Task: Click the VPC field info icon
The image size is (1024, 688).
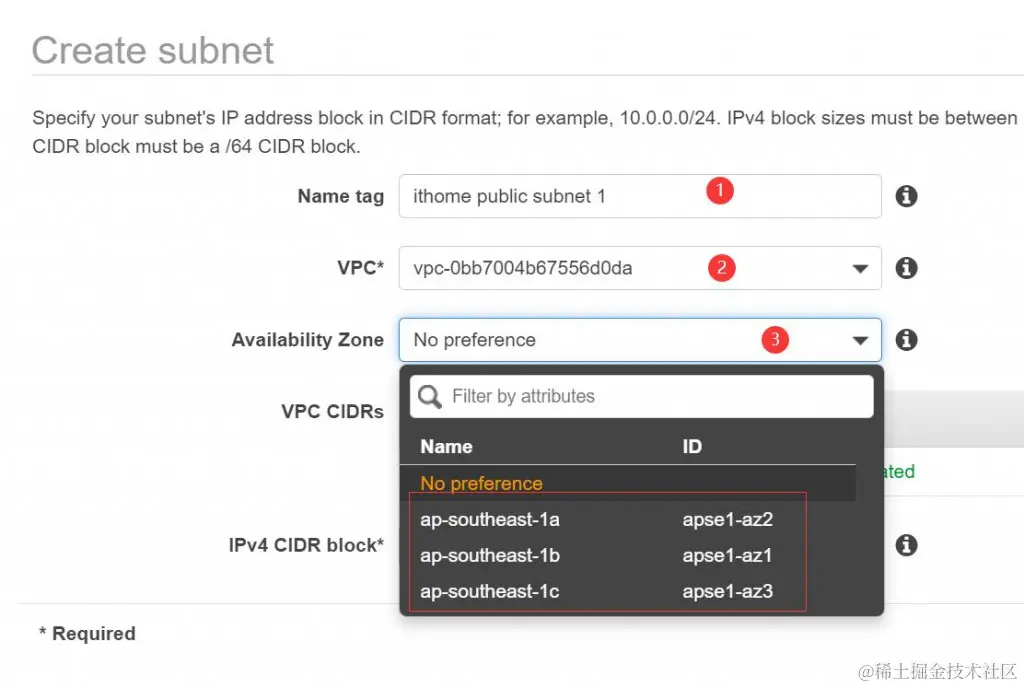Action: [906, 268]
